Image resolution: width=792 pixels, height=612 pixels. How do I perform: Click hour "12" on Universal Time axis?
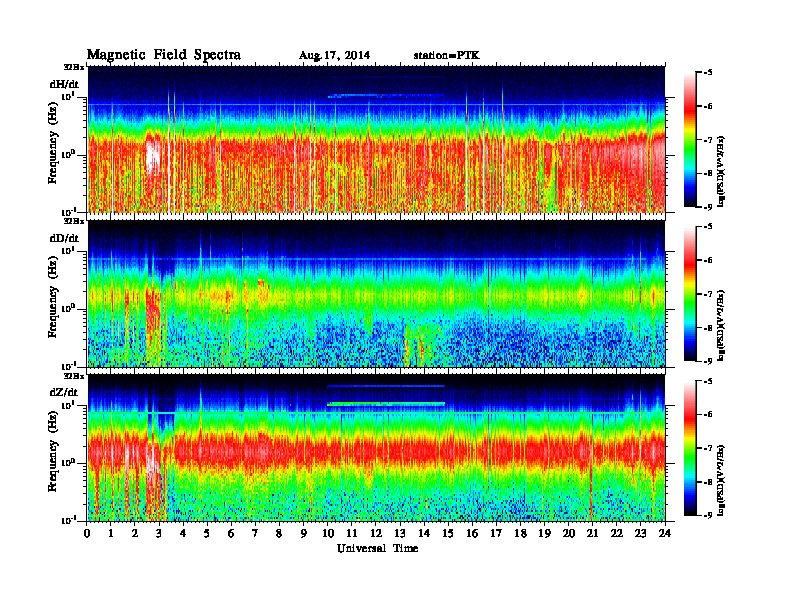click(x=376, y=533)
